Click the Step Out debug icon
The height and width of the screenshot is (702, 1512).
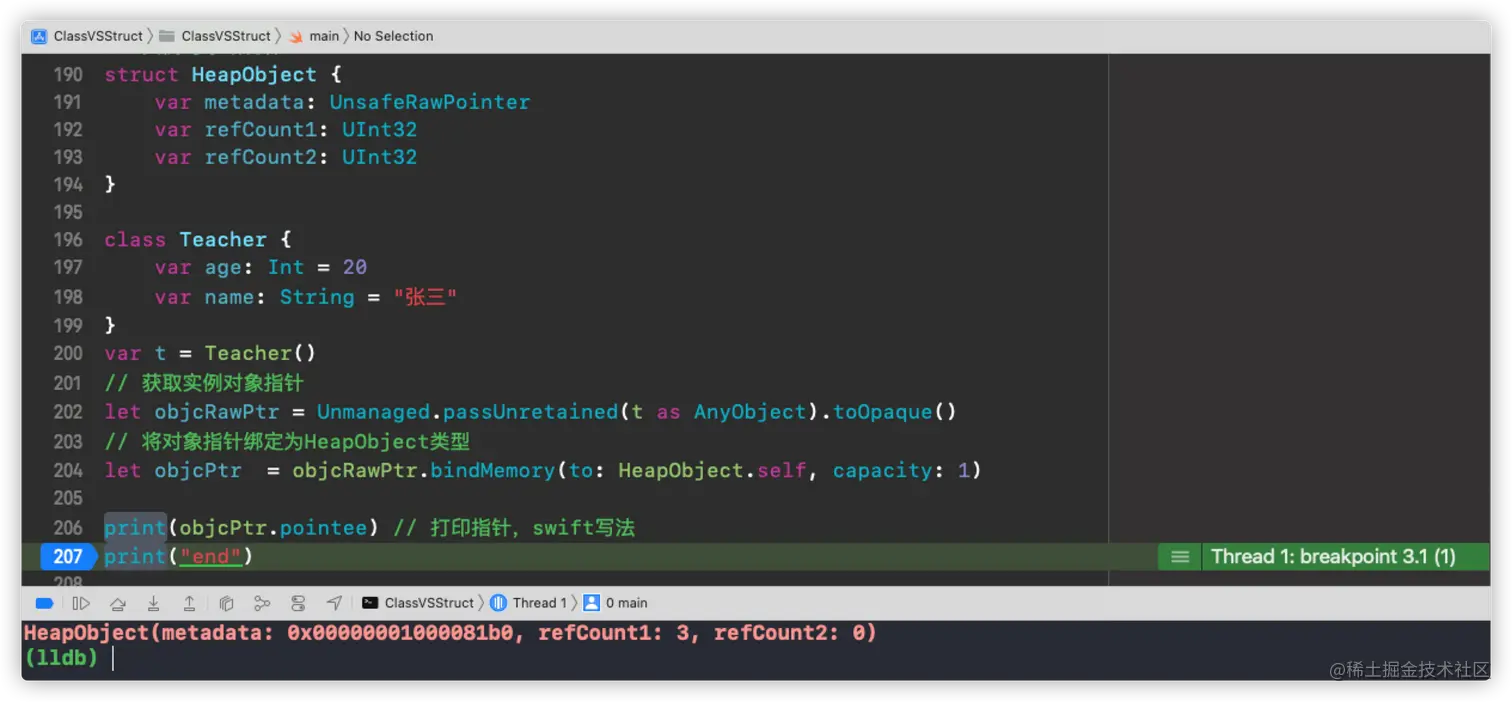[189, 603]
